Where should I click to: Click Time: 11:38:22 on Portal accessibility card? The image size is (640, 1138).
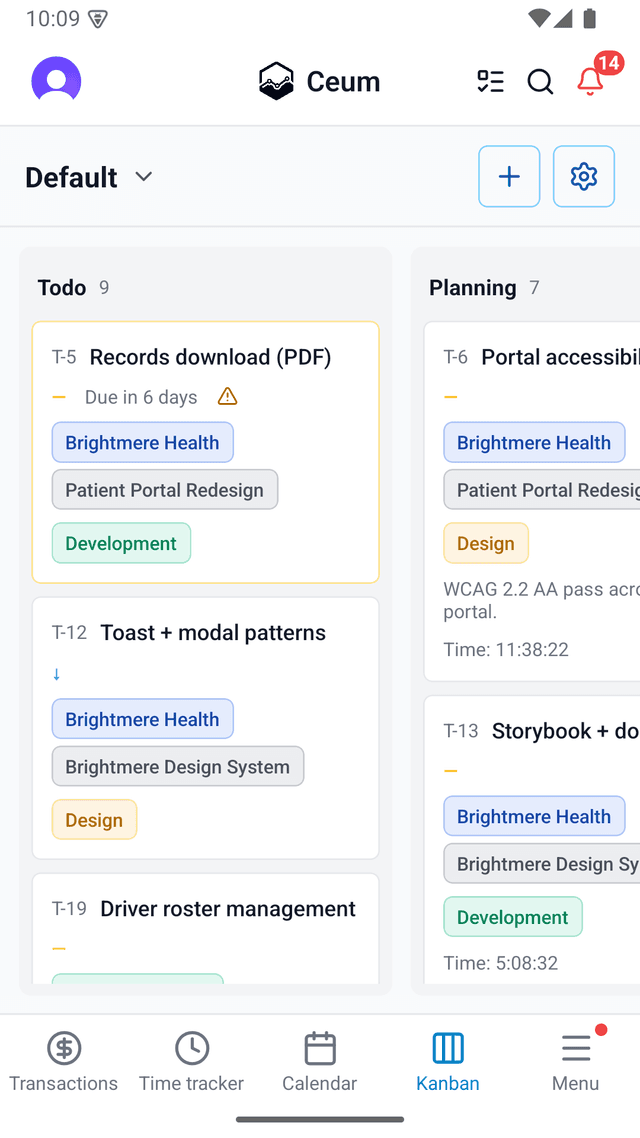point(506,649)
